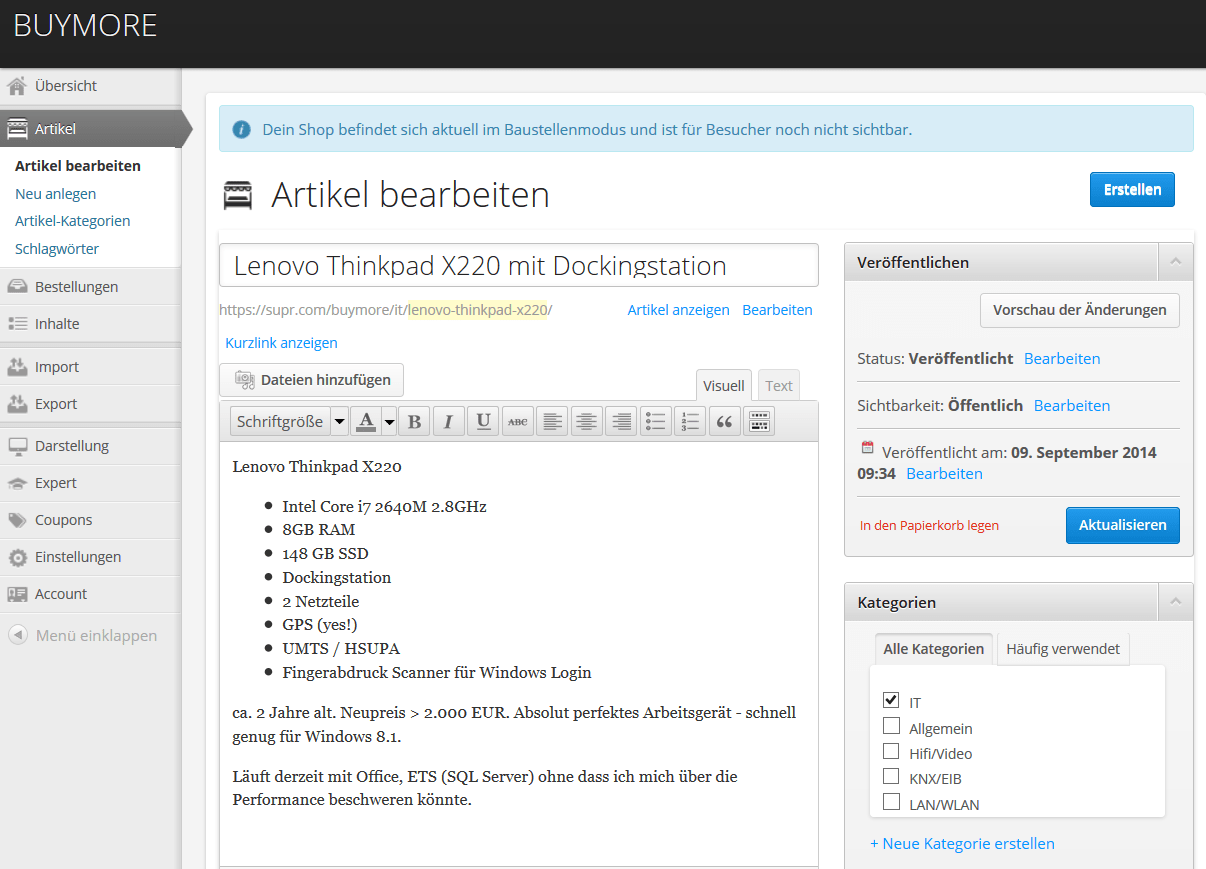This screenshot has width=1206, height=869.
Task: Click the Artikel anzeigen link
Action: pos(678,310)
